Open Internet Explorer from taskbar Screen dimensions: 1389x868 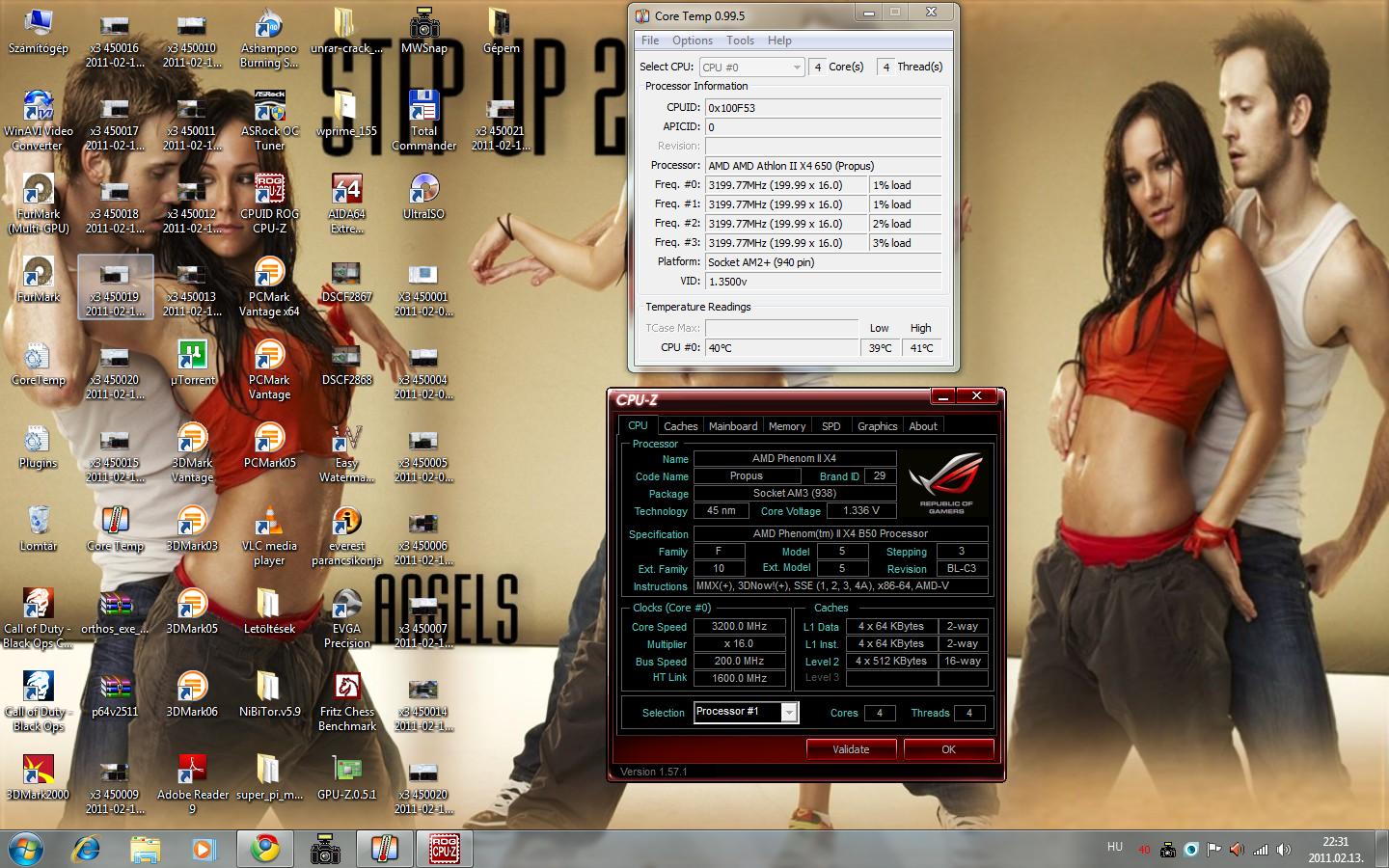coord(87,849)
